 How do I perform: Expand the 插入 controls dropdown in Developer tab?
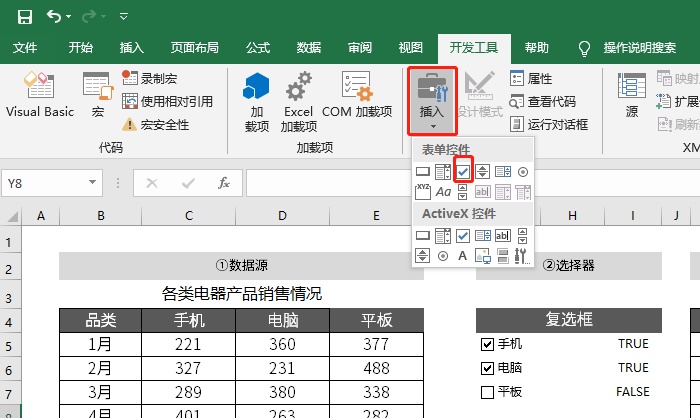(432, 101)
